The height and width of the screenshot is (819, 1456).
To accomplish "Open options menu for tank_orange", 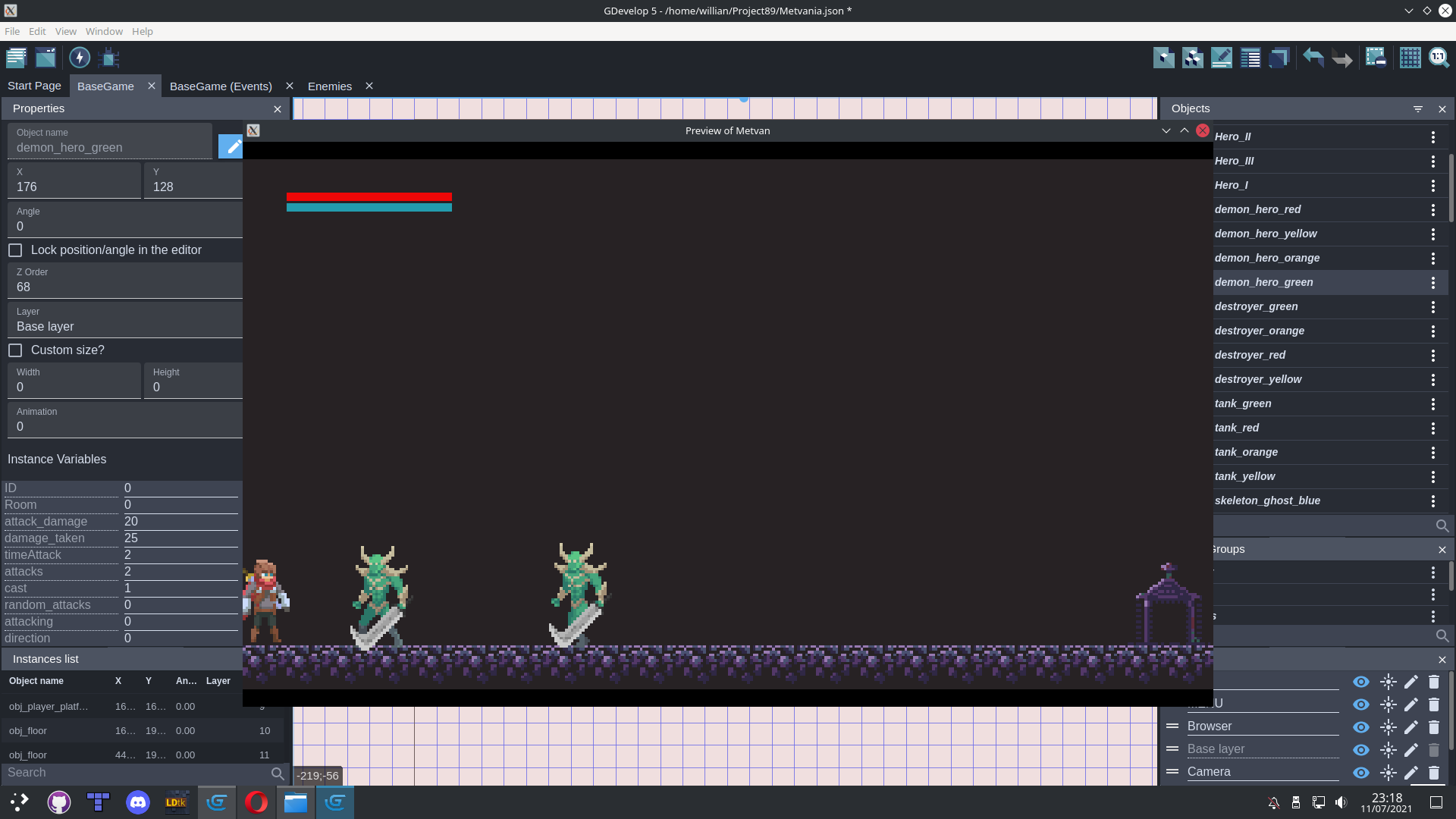I will (1432, 453).
